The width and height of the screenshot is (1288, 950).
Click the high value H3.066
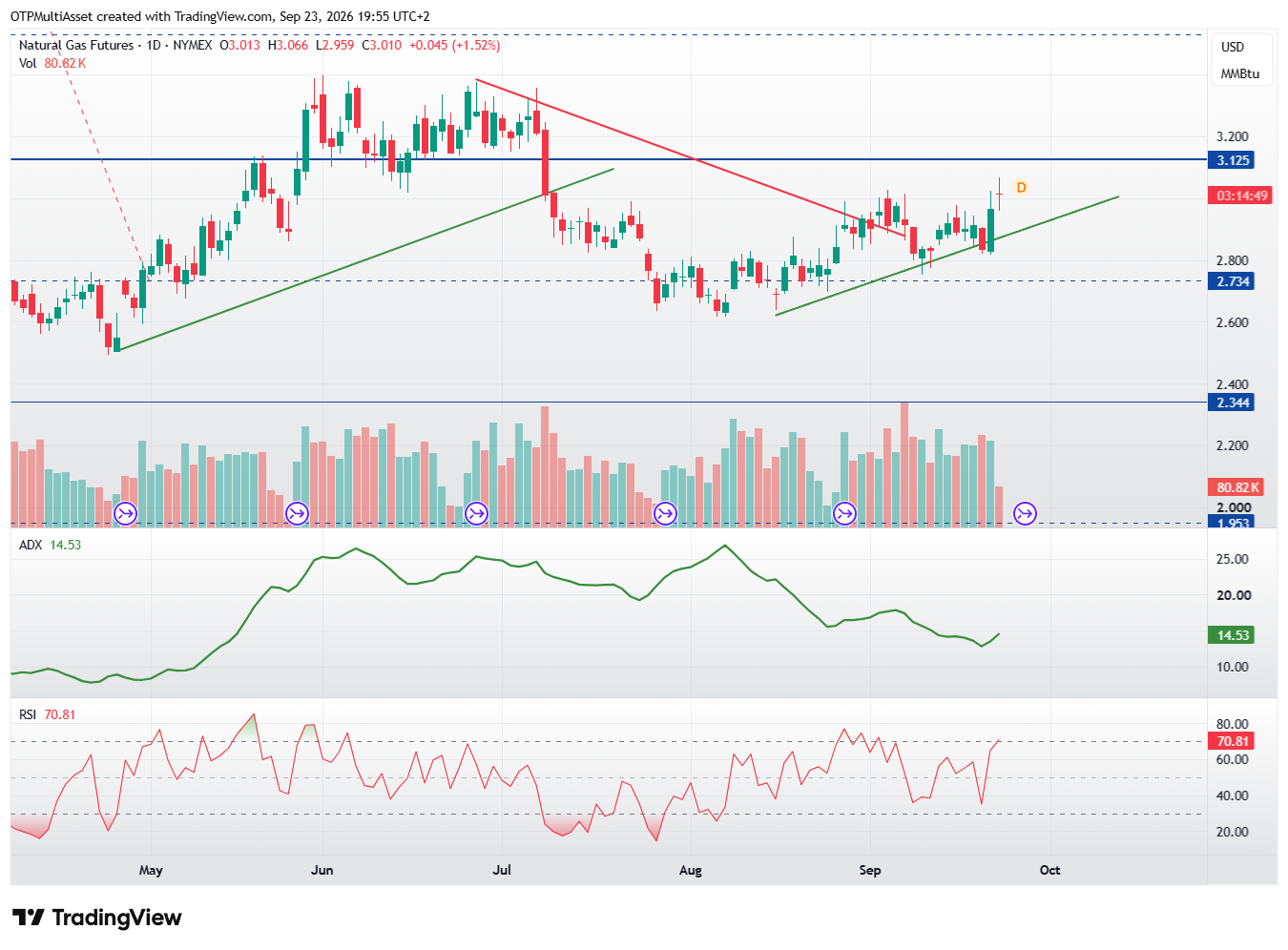coord(288,45)
